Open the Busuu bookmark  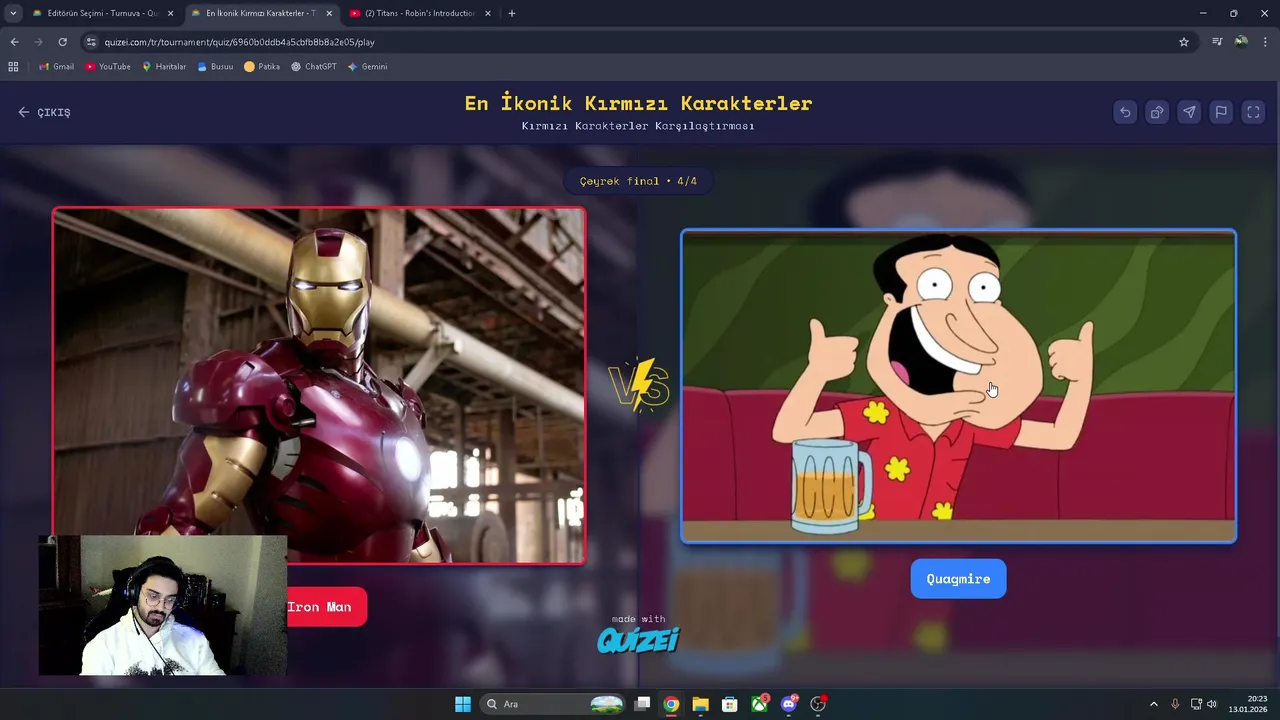click(215, 67)
